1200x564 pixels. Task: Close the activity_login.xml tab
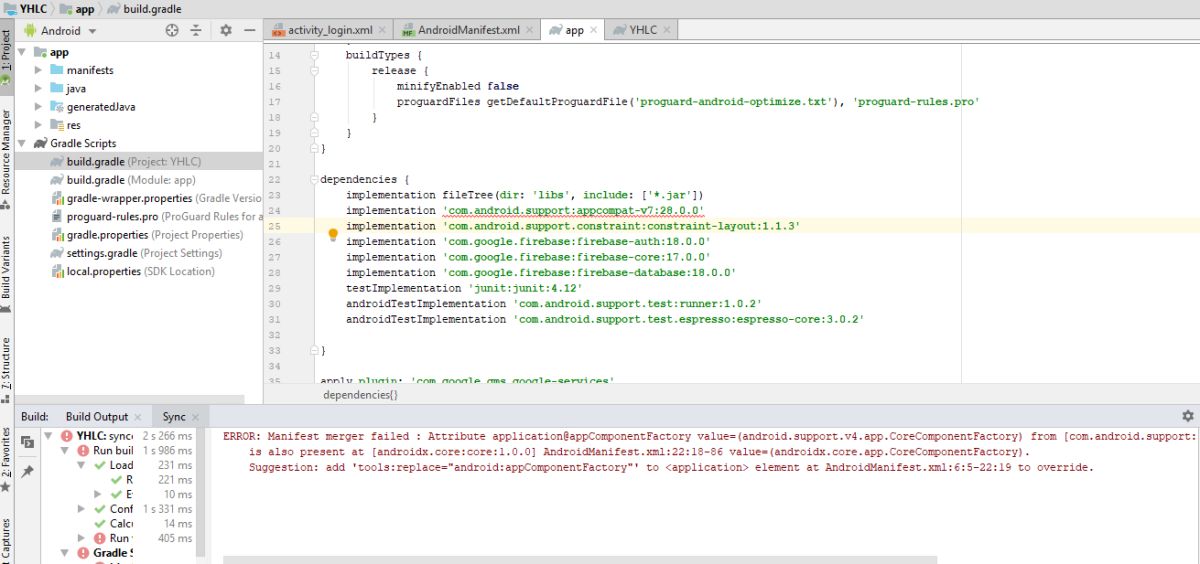coord(382,30)
